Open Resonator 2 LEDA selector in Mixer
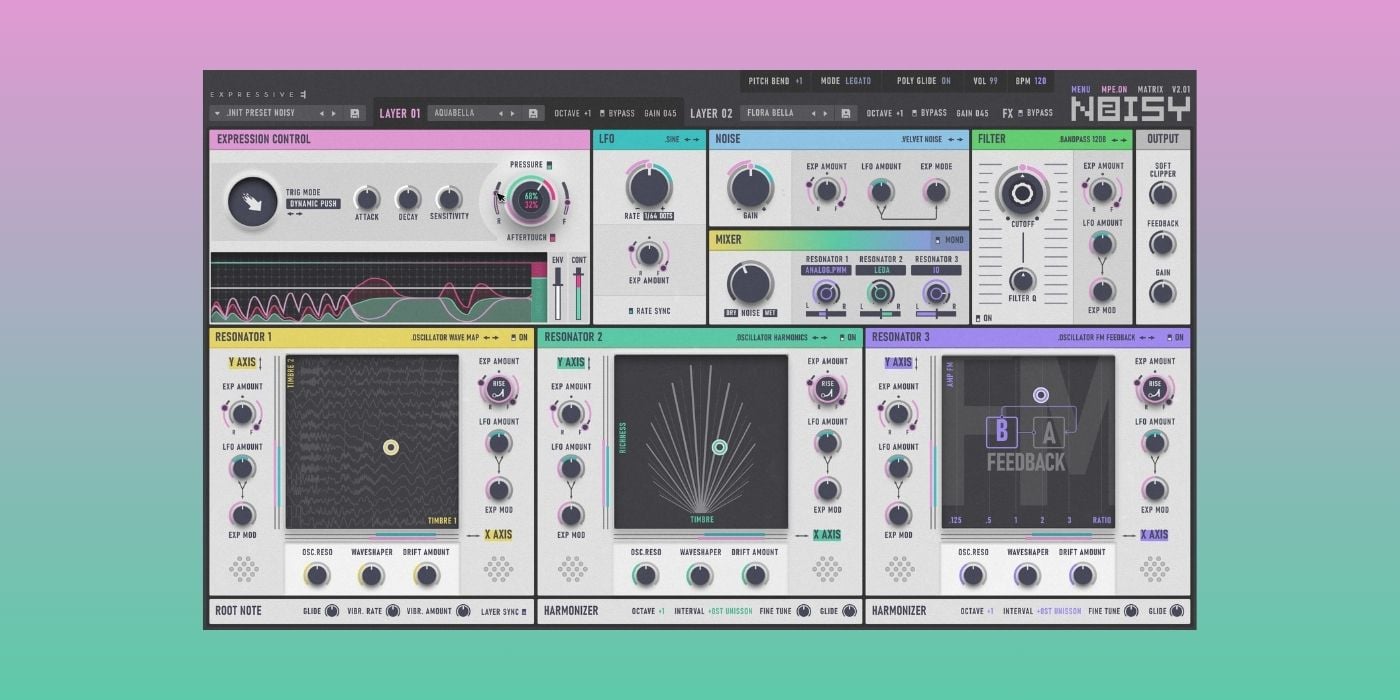 click(881, 270)
